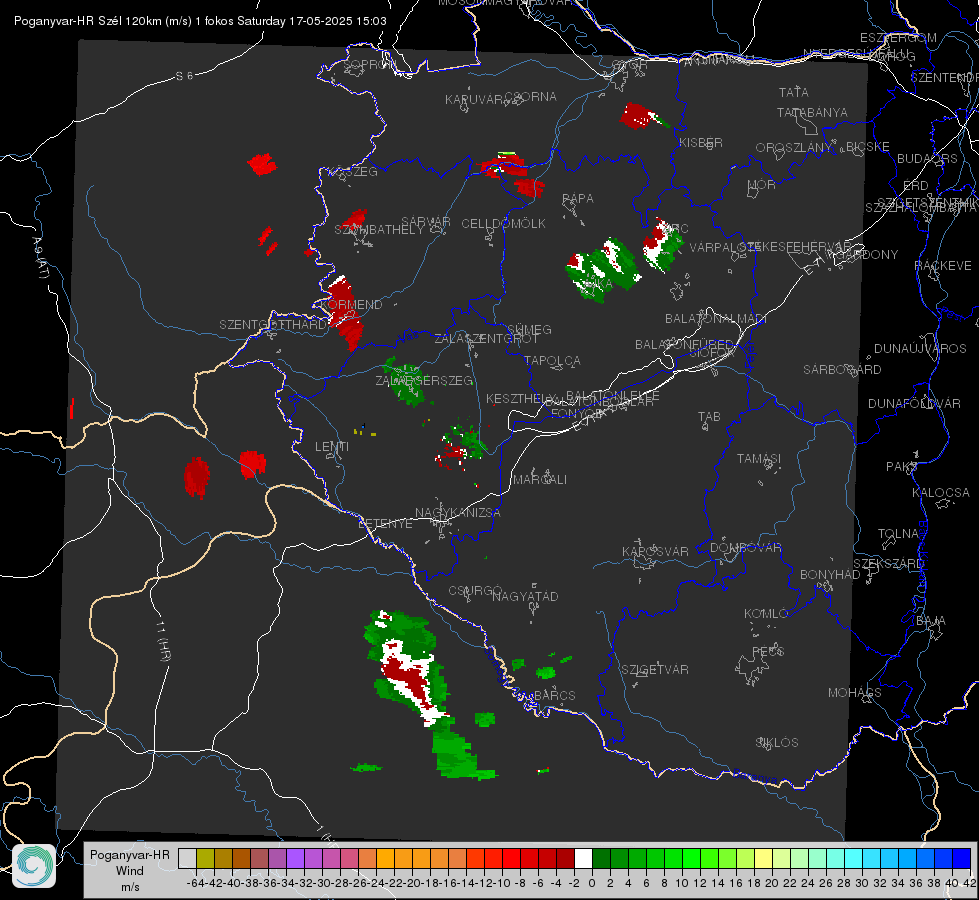Image resolution: width=979 pixels, height=900 pixels.
Task: Click the BARCS town label
Action: click(x=554, y=695)
